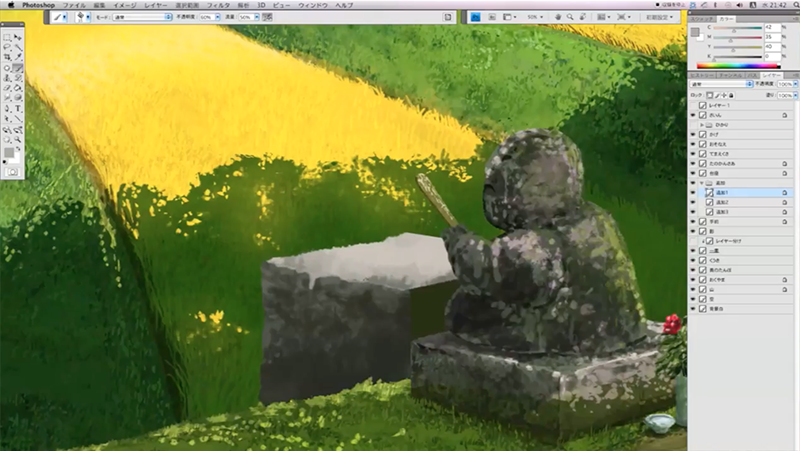Select the Paint Bucket tool

click(x=18, y=88)
